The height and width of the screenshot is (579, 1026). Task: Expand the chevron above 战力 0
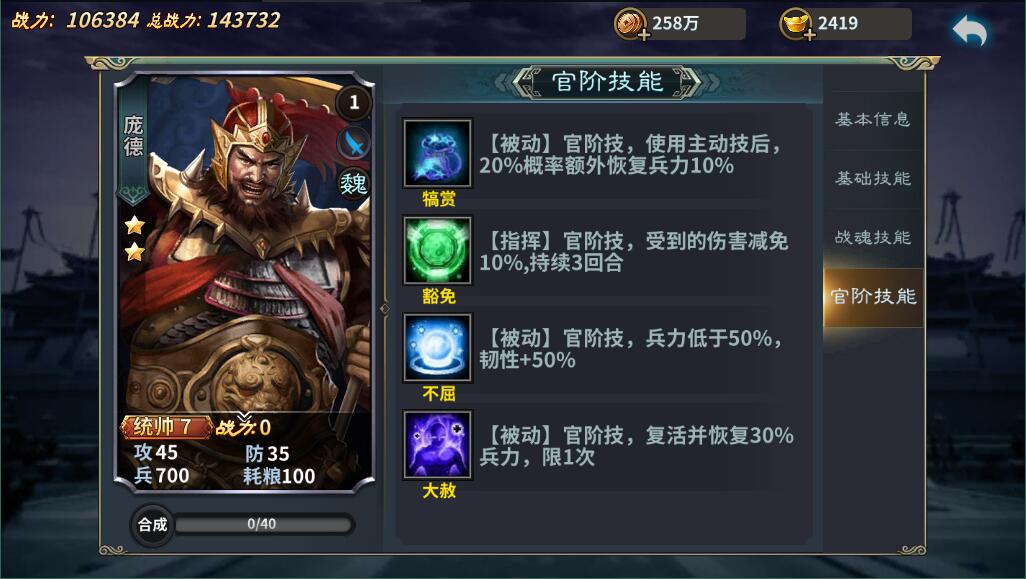[x=243, y=417]
